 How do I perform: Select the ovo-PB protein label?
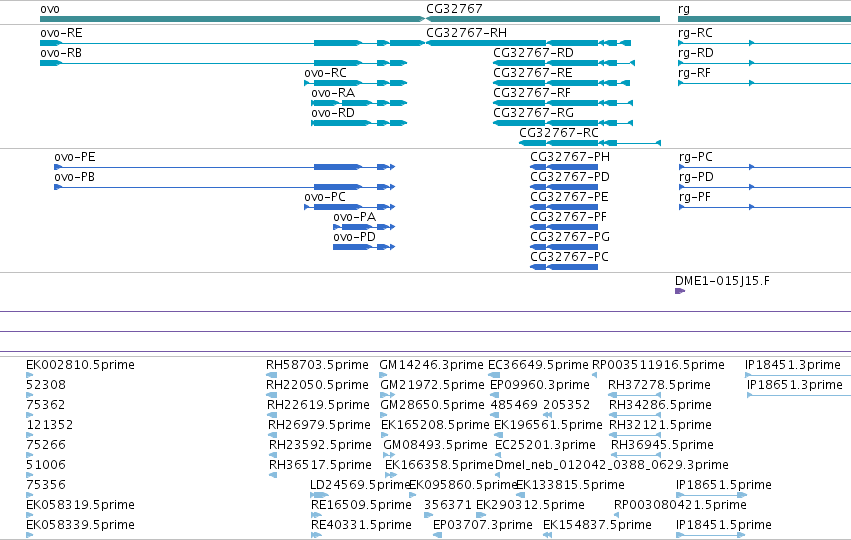pyautogui.click(x=75, y=177)
